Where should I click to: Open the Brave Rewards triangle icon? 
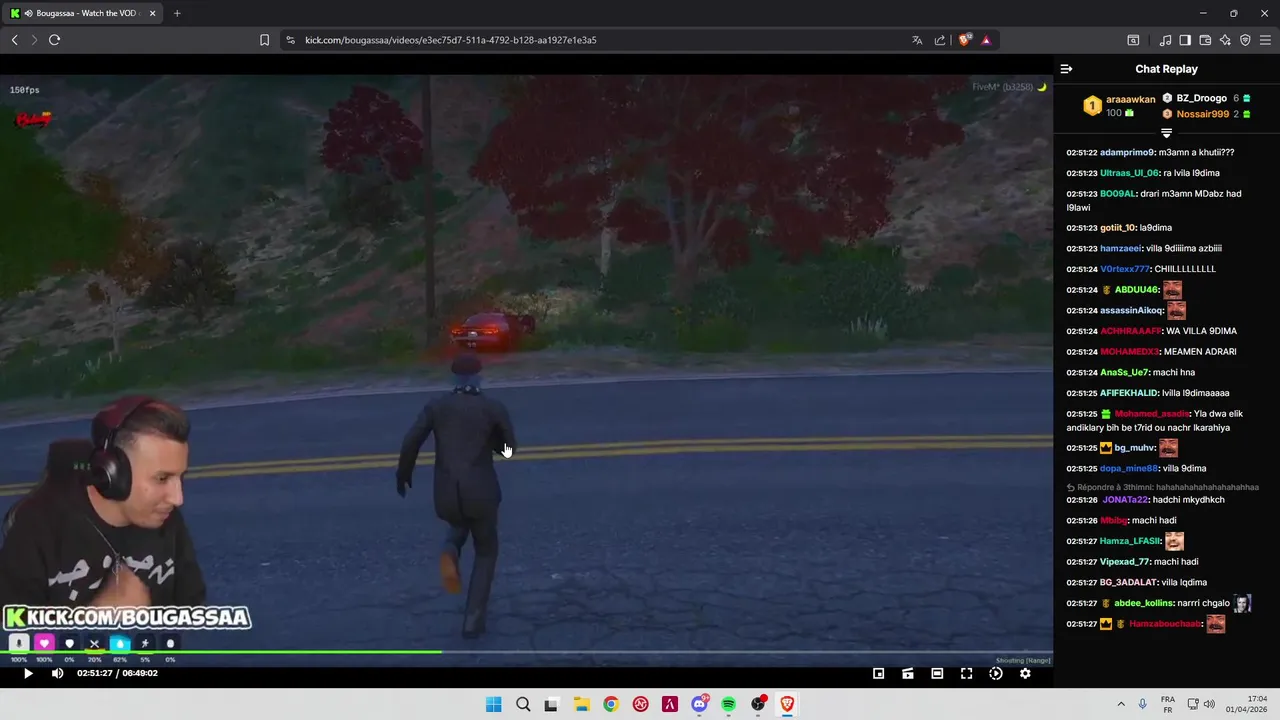pos(986,40)
